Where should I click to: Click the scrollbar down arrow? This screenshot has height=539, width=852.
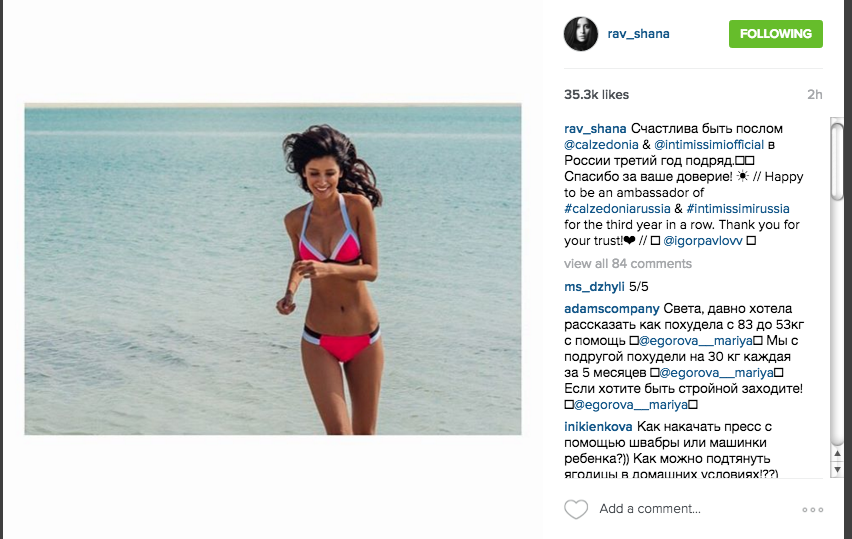coord(837,469)
